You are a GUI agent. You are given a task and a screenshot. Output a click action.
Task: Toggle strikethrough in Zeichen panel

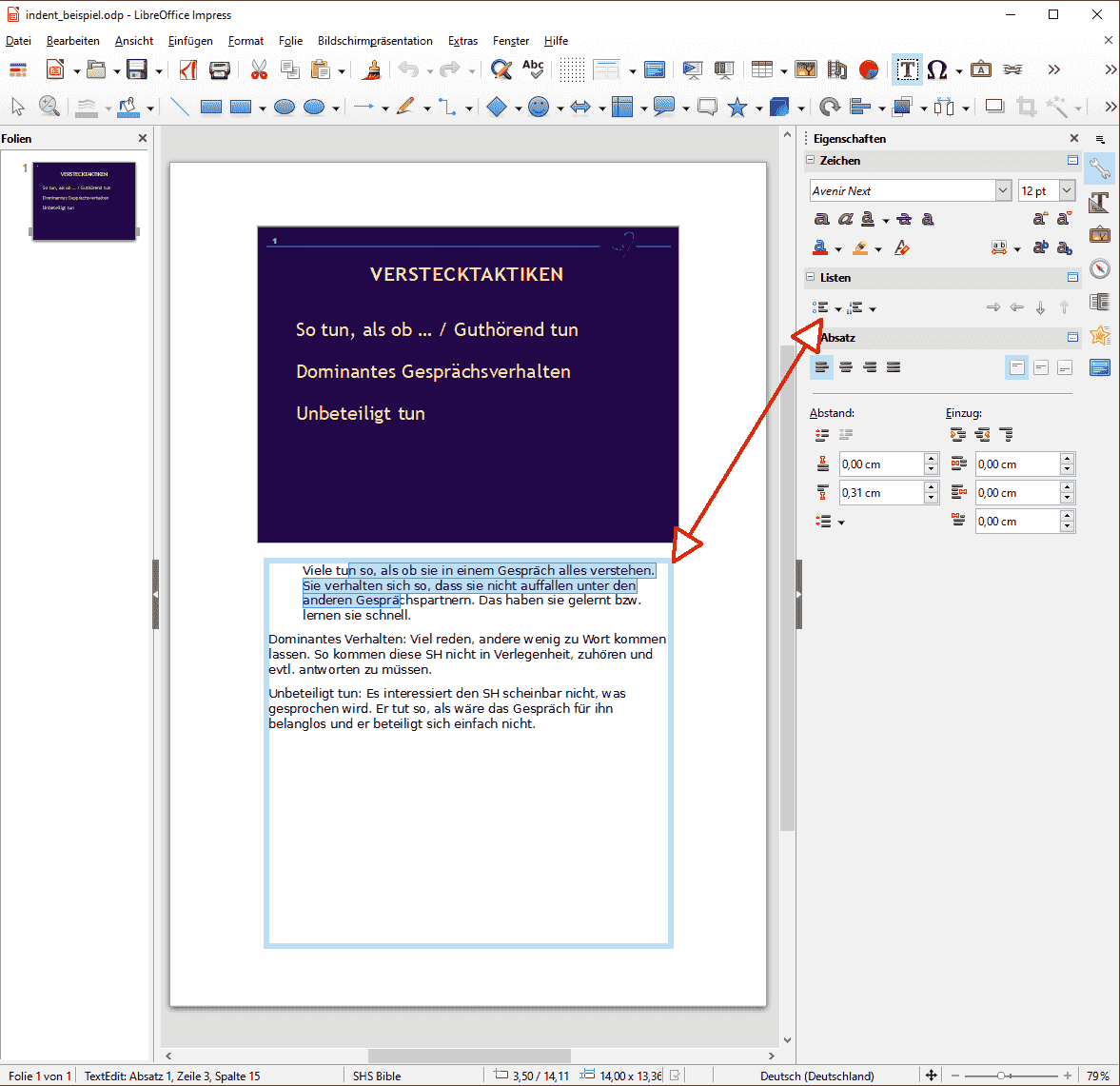click(x=904, y=219)
